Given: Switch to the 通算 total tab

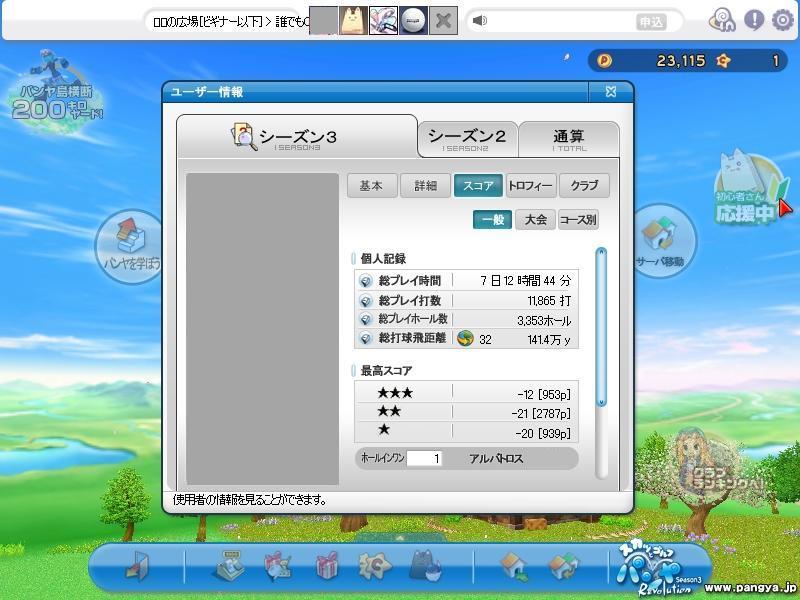Looking at the screenshot, I should pos(569,139).
